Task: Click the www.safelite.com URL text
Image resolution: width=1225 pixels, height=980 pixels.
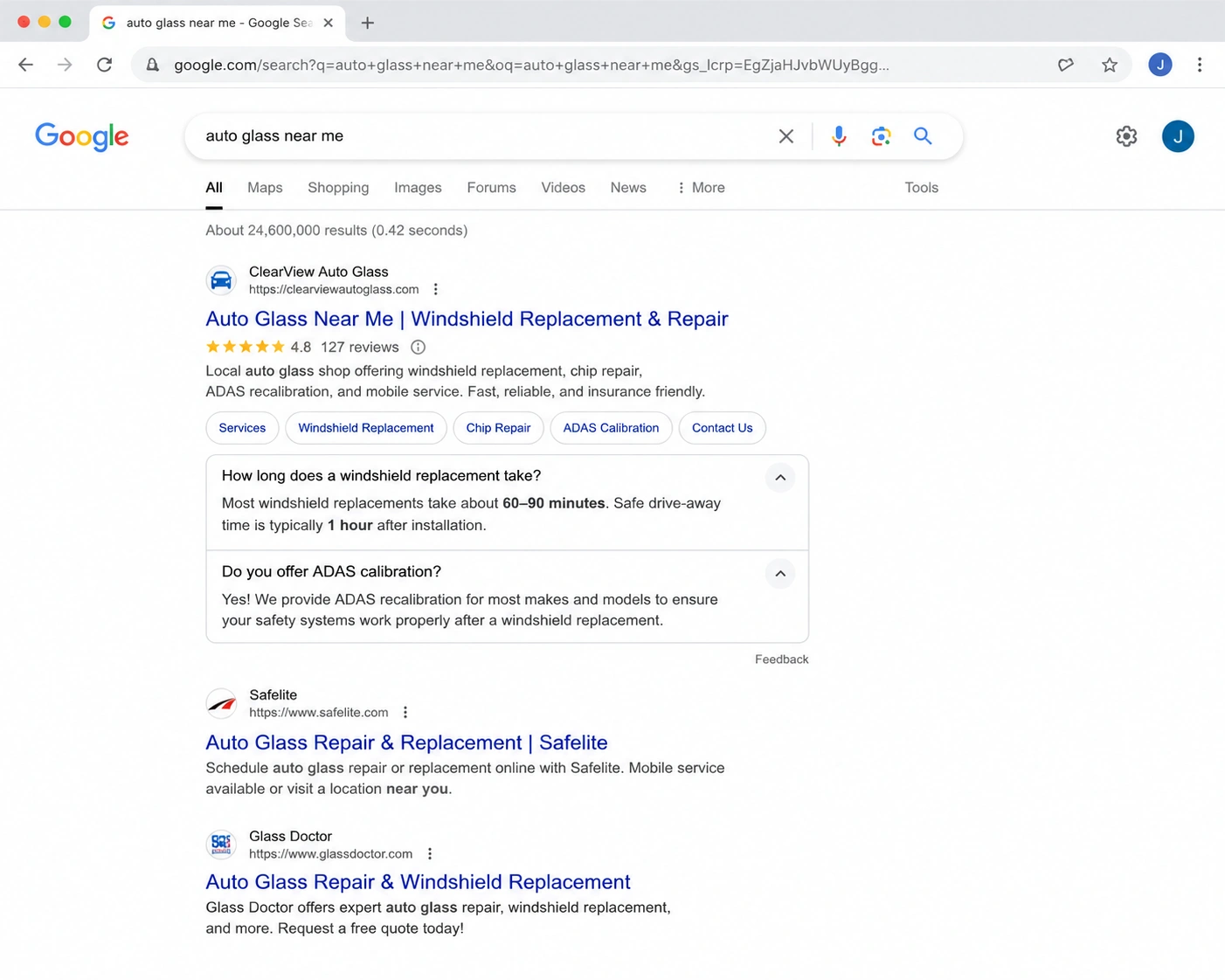Action: (318, 713)
